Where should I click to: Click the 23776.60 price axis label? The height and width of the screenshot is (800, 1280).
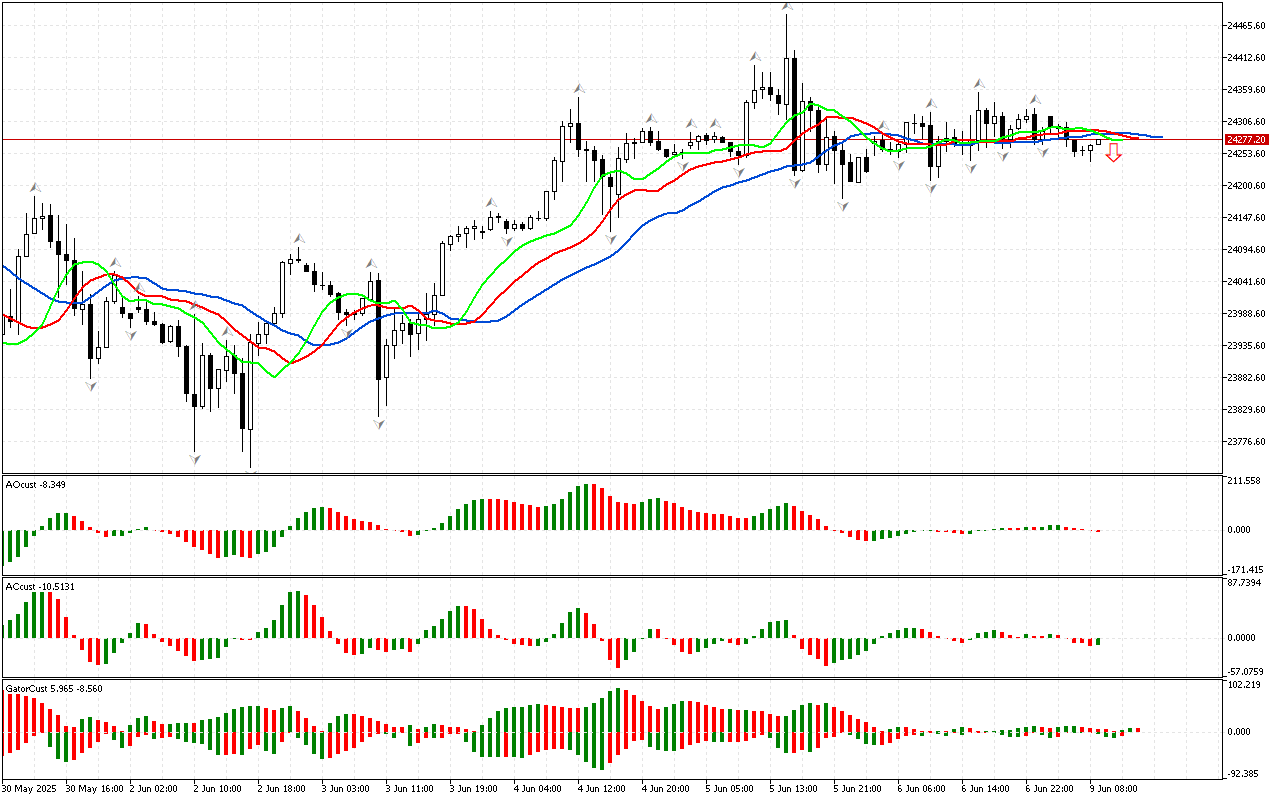pos(1246,442)
